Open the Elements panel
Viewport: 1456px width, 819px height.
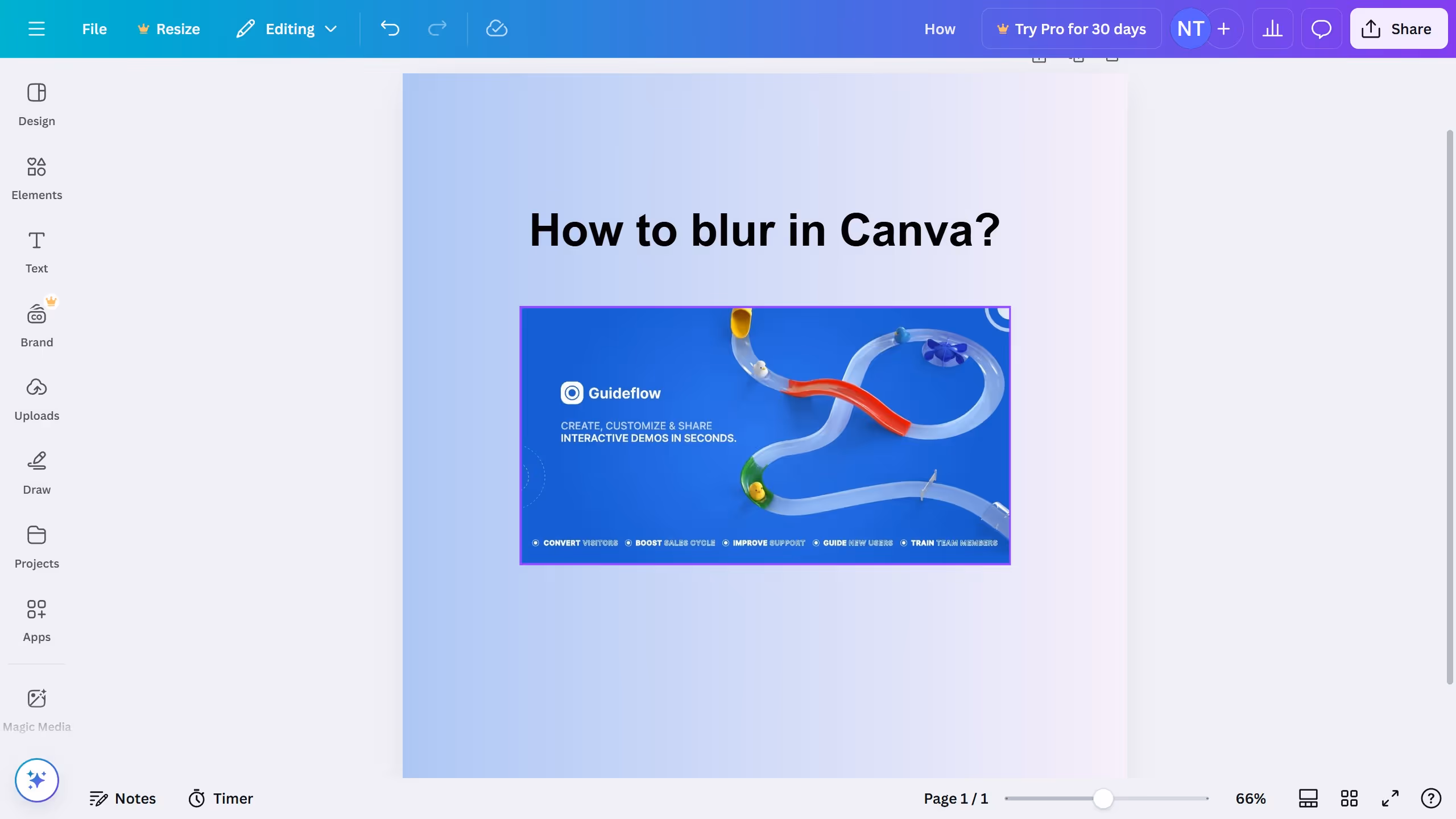(36, 178)
